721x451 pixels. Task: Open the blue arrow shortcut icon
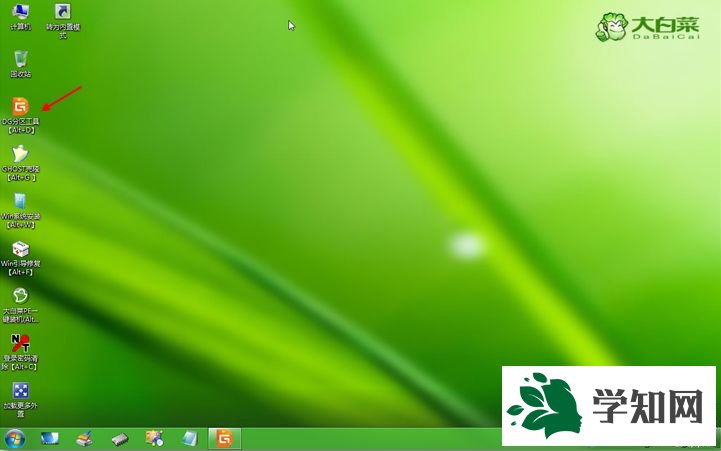pos(63,20)
